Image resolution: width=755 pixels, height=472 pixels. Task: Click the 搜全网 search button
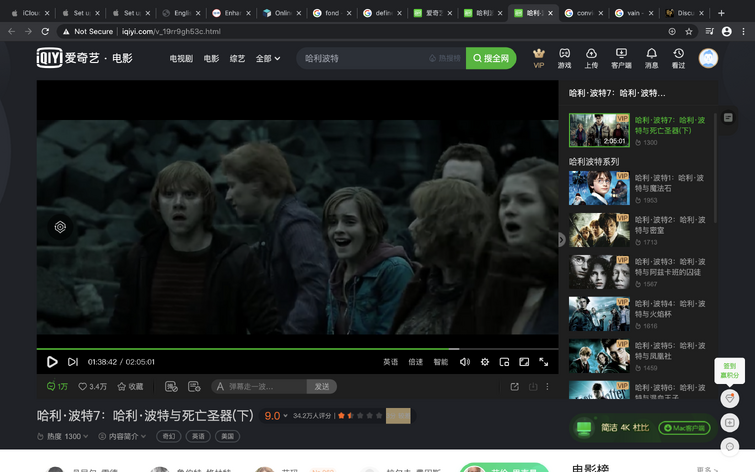491,58
